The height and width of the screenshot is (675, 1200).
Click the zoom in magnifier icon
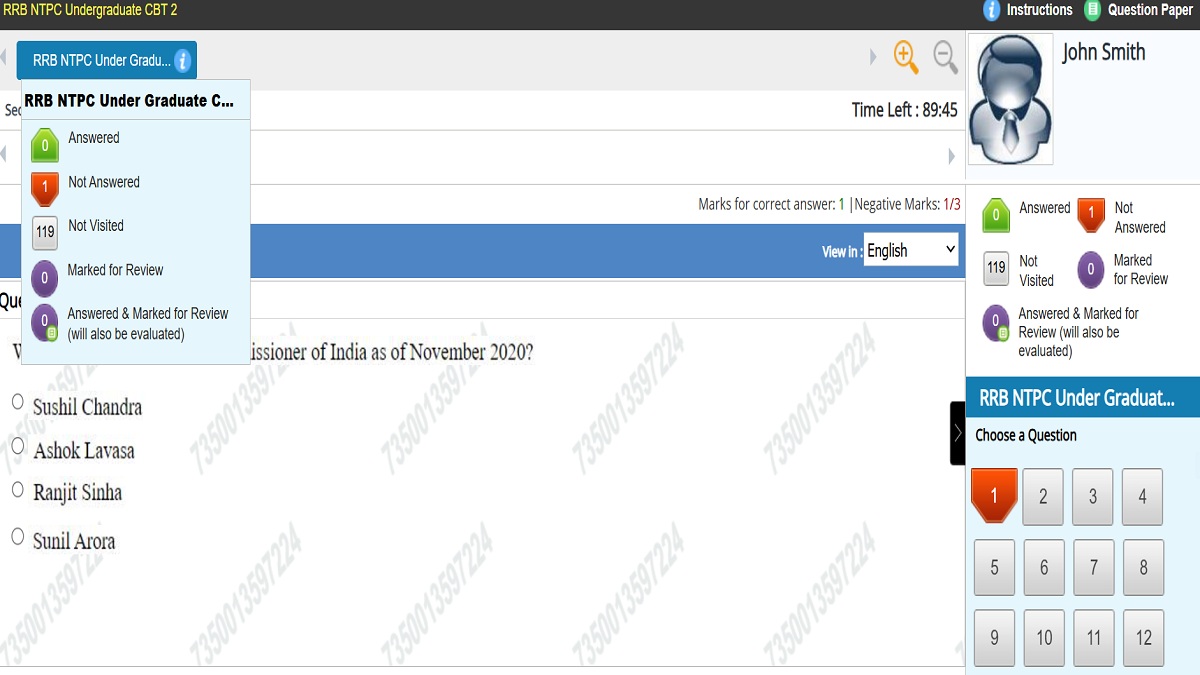coord(906,57)
